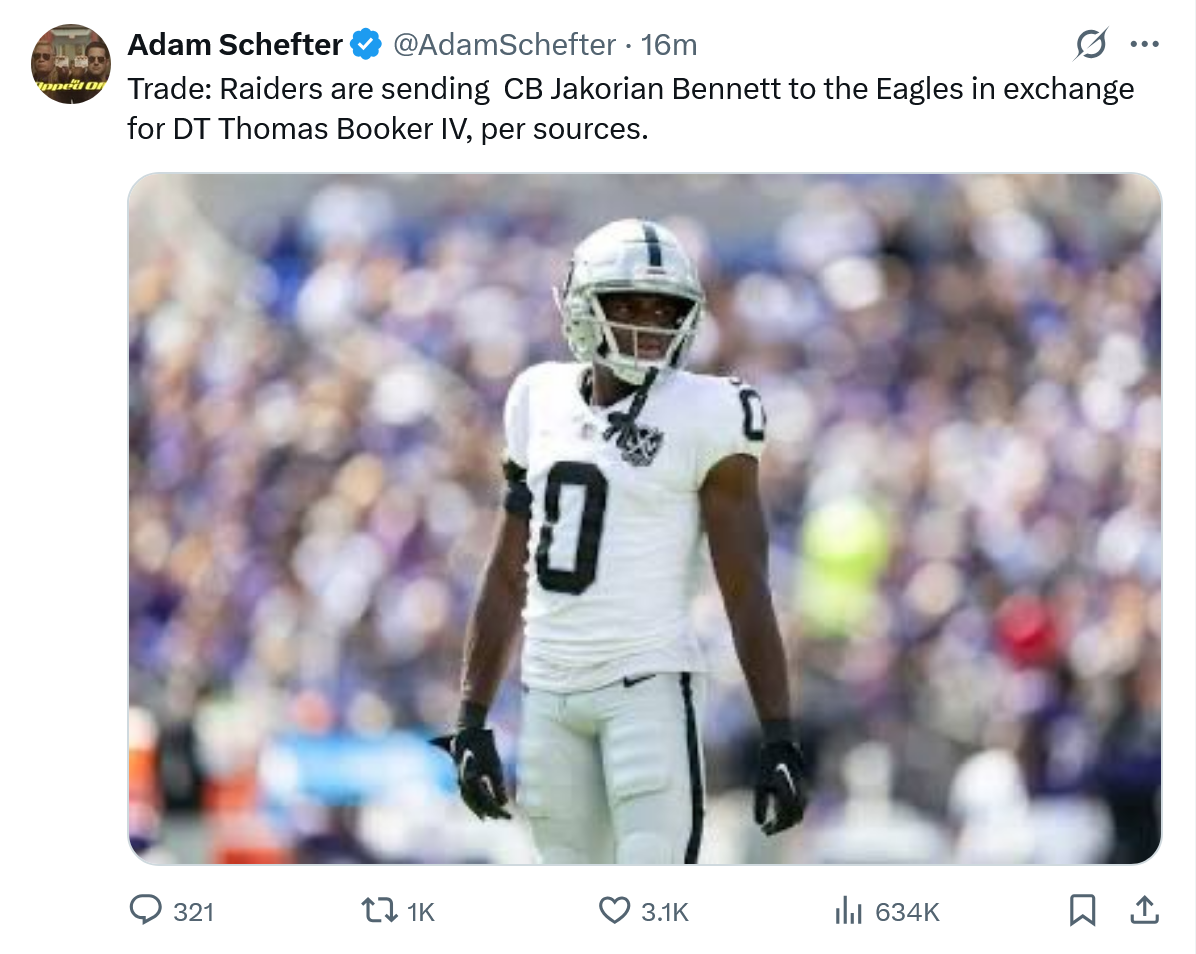
Task: Open the Raiders player photo
Action: point(644,518)
